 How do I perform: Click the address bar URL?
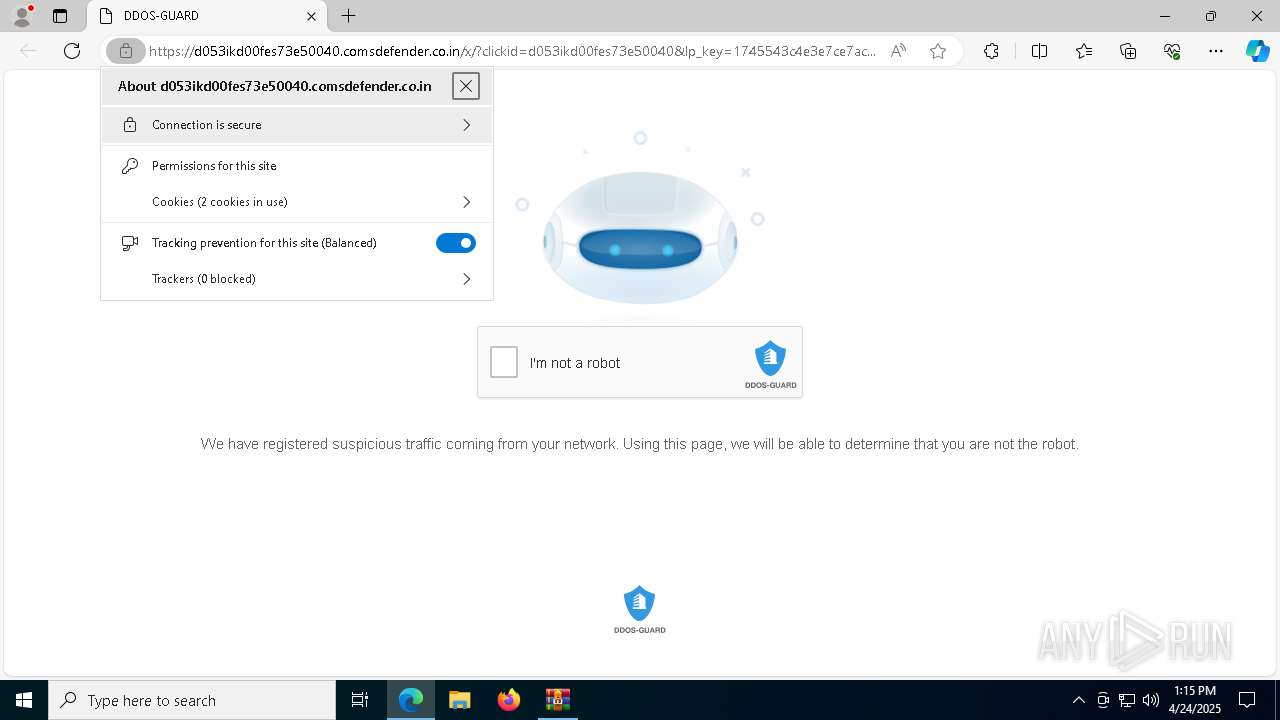point(512,51)
